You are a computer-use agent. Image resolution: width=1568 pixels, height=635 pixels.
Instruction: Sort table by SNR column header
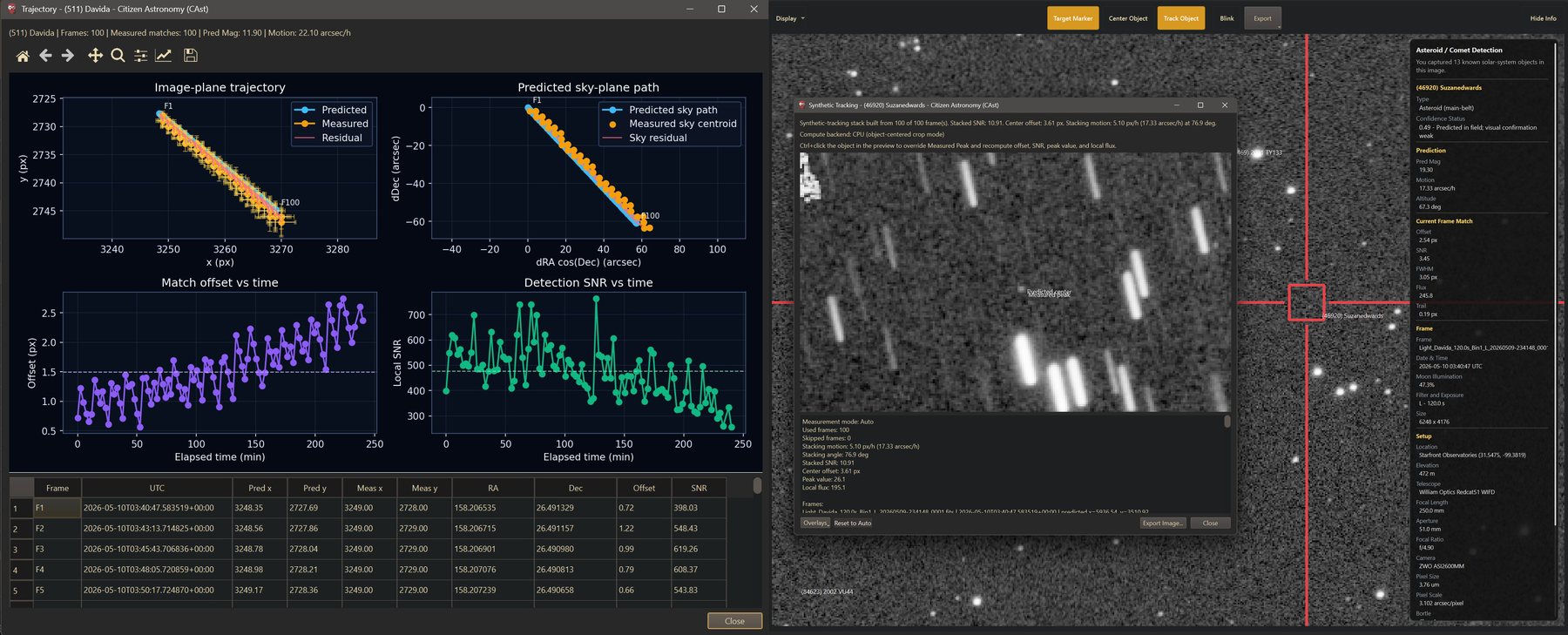click(699, 488)
